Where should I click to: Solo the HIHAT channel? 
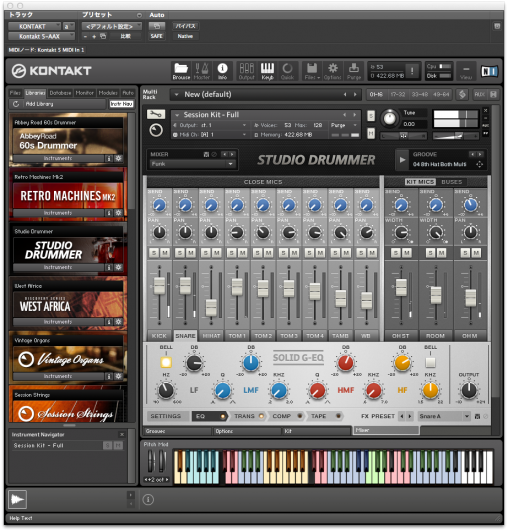(x=206, y=253)
